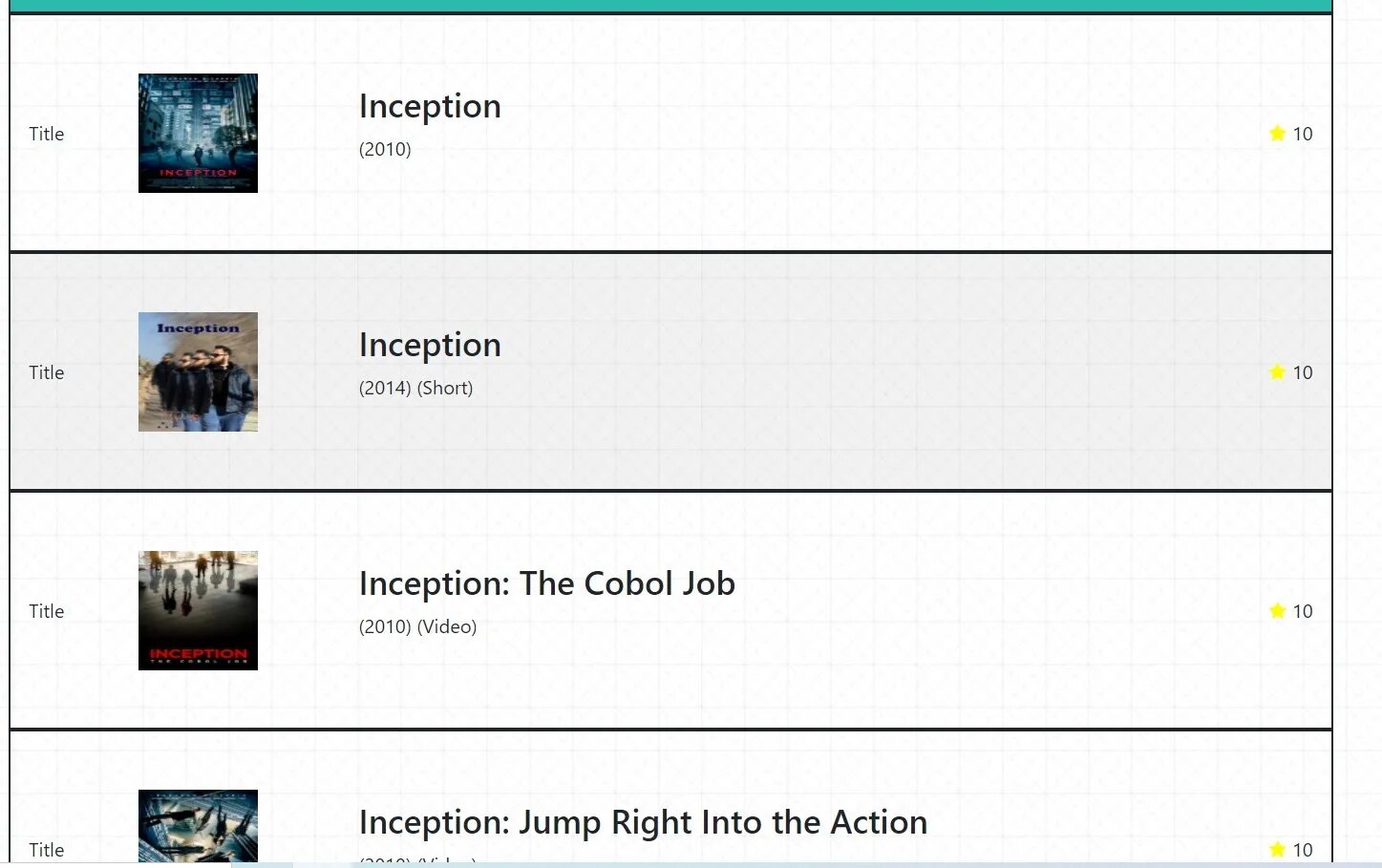Click the "(2010) (Video)" text
The image size is (1382, 868).
[x=417, y=626]
